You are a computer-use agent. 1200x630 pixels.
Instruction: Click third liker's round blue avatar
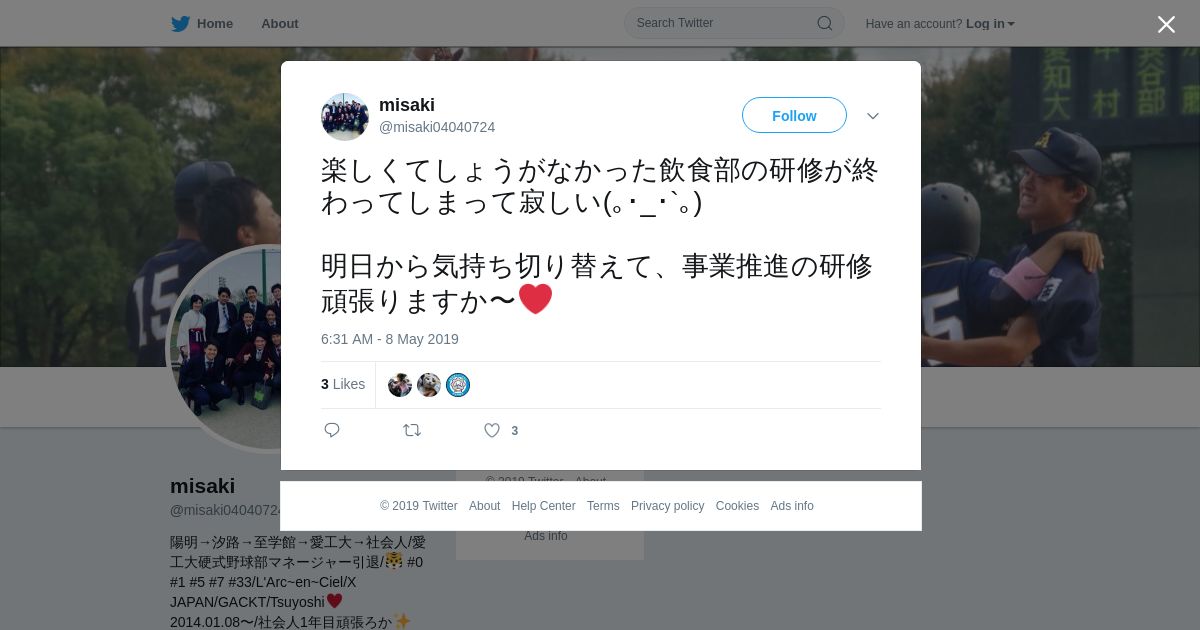(458, 385)
